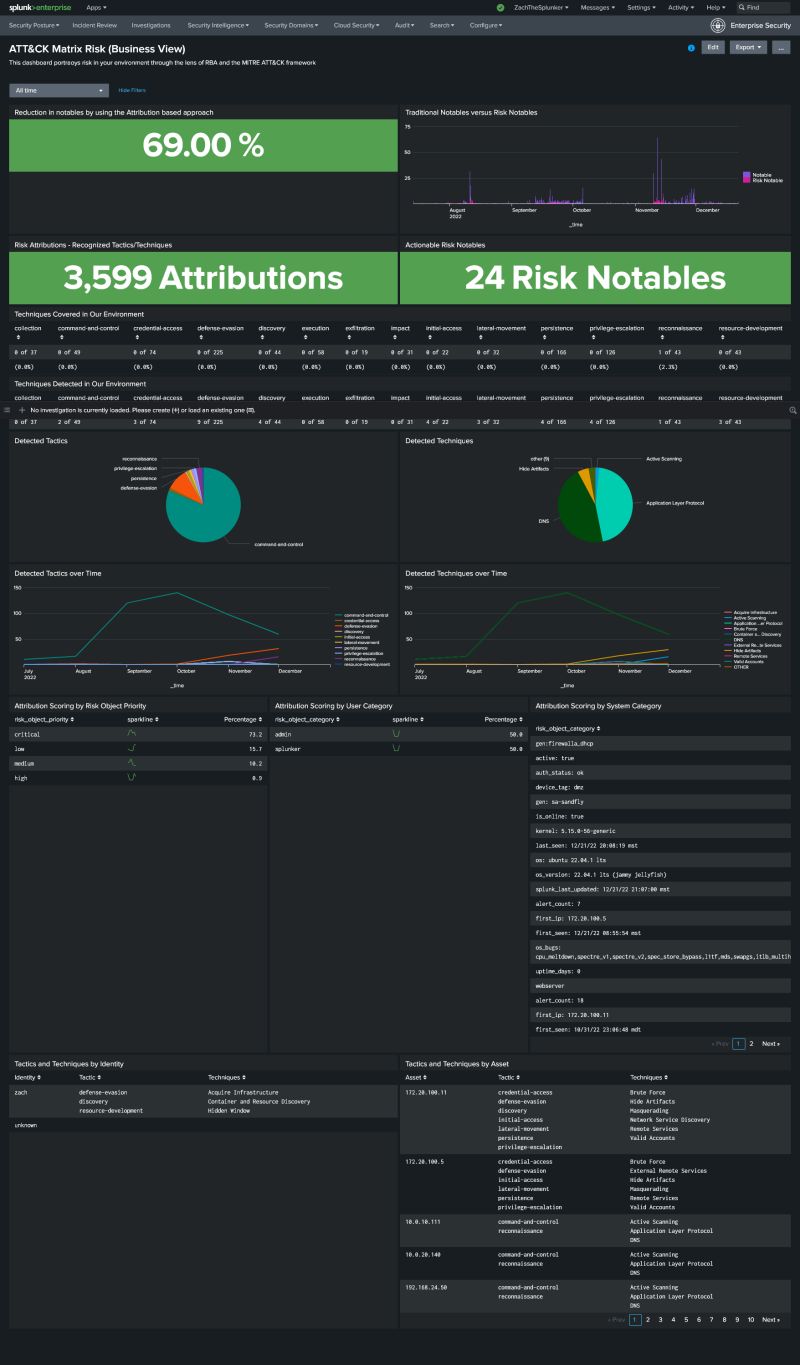
Task: Open the Settings menu
Action: pyautogui.click(x=641, y=7)
